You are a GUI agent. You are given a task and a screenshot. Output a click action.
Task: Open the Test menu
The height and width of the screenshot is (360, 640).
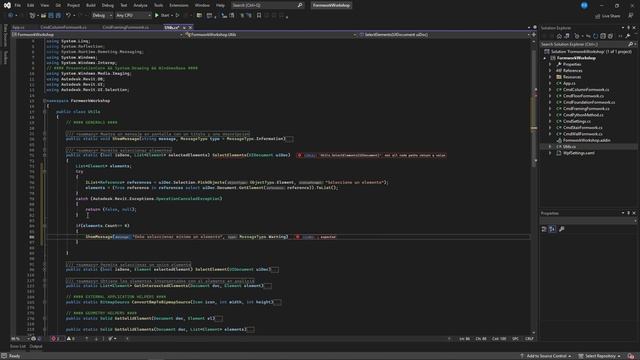pyautogui.click(x=124, y=5)
